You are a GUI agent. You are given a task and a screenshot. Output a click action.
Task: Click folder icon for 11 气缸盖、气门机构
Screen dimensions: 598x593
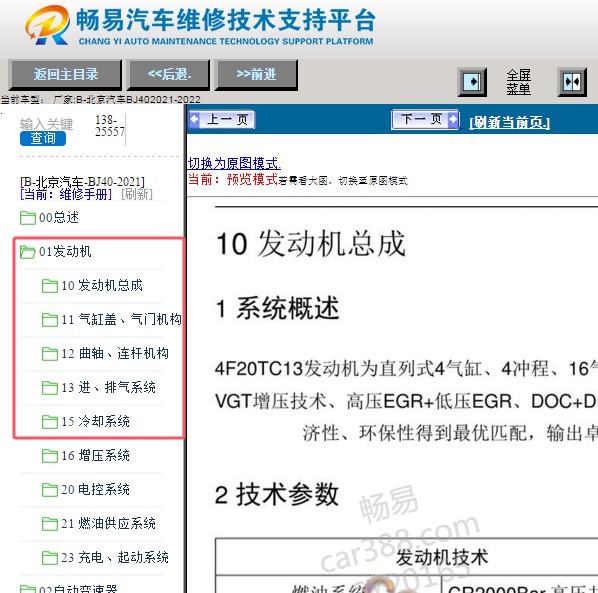coord(50,320)
